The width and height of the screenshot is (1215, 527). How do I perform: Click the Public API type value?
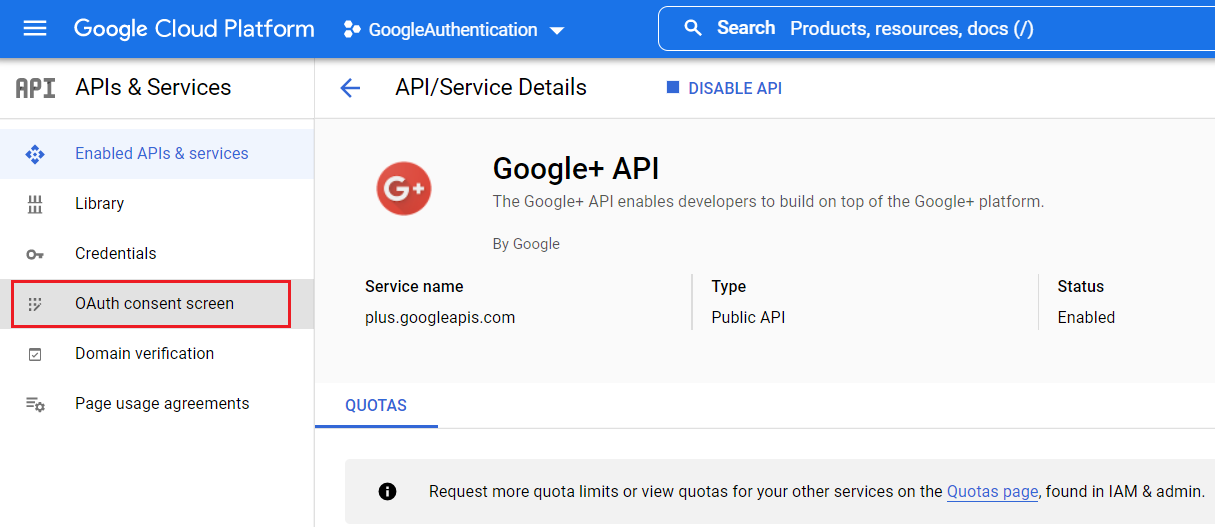[x=748, y=317]
